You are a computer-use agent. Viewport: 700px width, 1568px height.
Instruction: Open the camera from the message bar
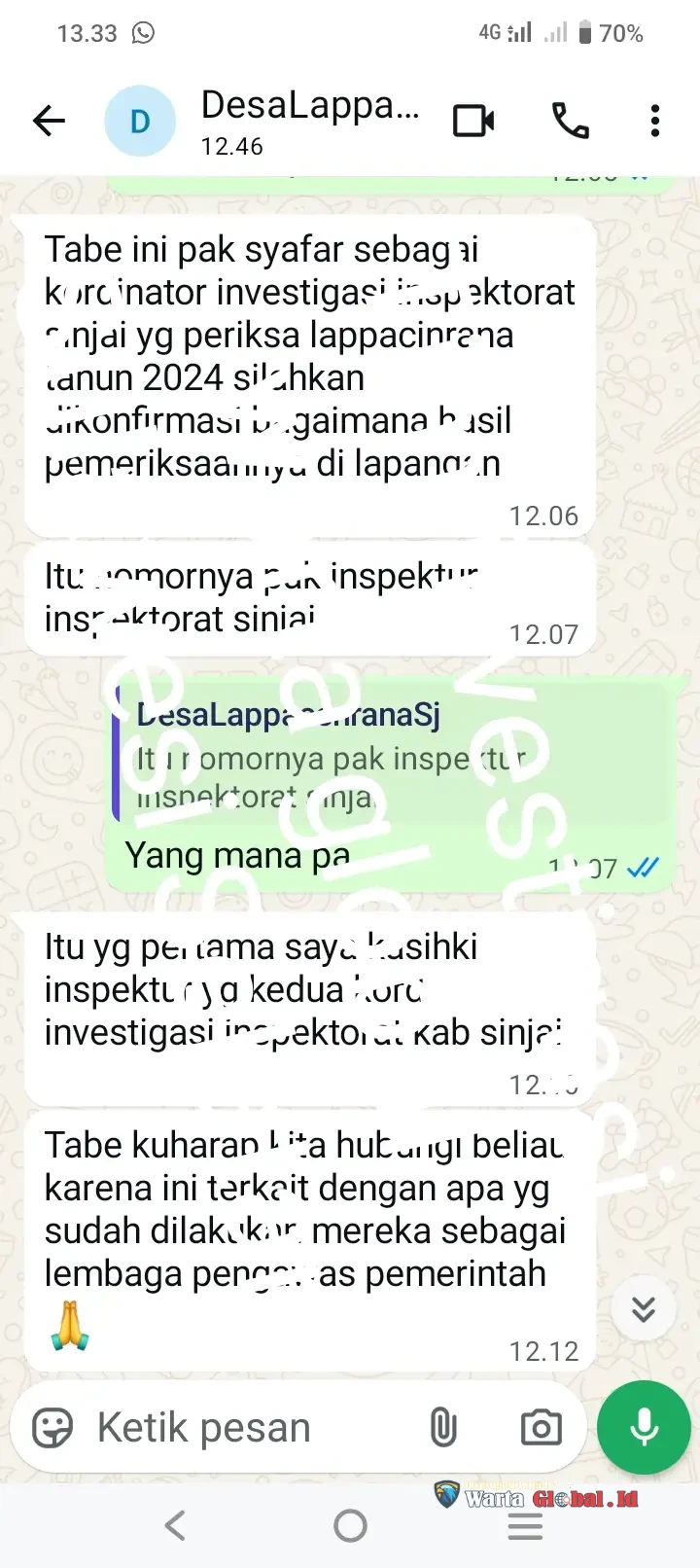(542, 1428)
